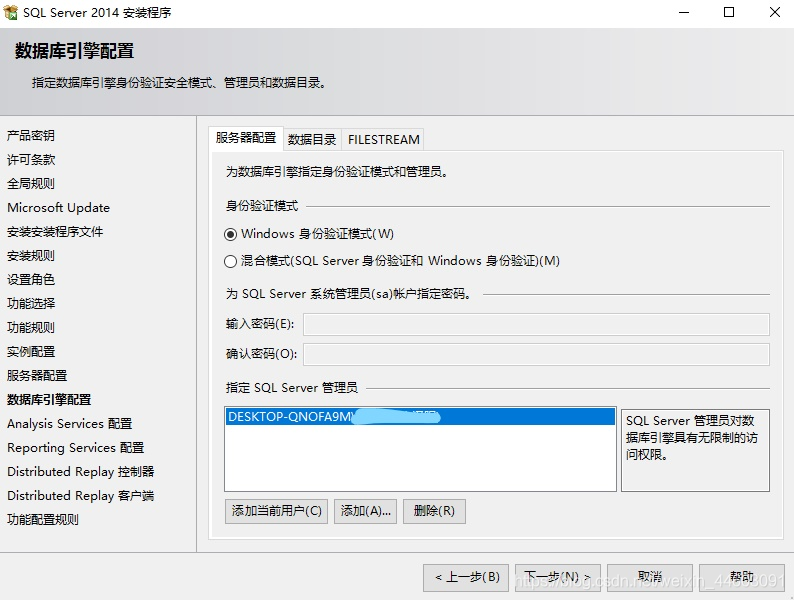Screen dimensions: 794x600
Task: Maximize the installer window
Action: tap(729, 12)
